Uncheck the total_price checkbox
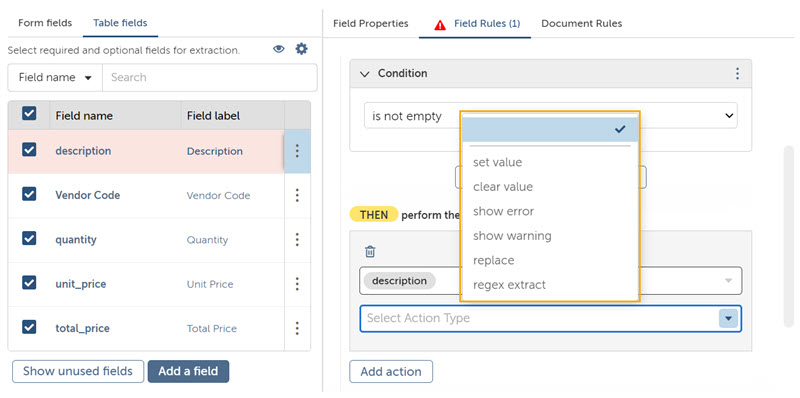 click(30, 327)
